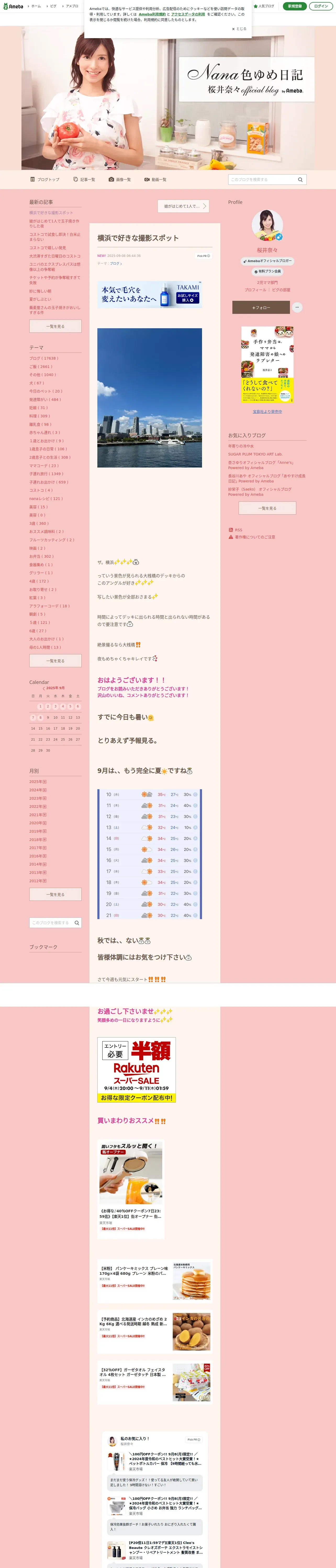Open the アクセスデータの利用 link

(x=188, y=14)
